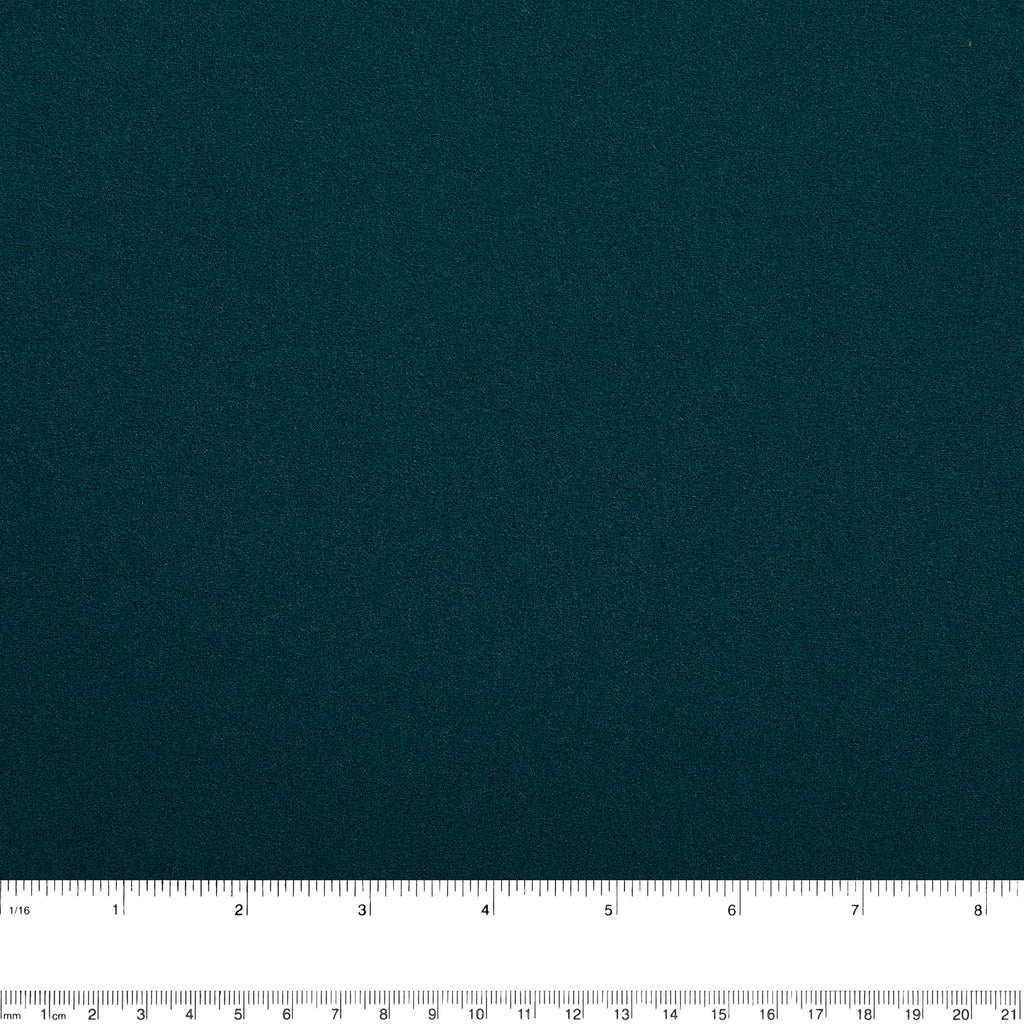Pick the number 20 on centimeter ruler
The image size is (1024, 1024).
coord(961,1014)
